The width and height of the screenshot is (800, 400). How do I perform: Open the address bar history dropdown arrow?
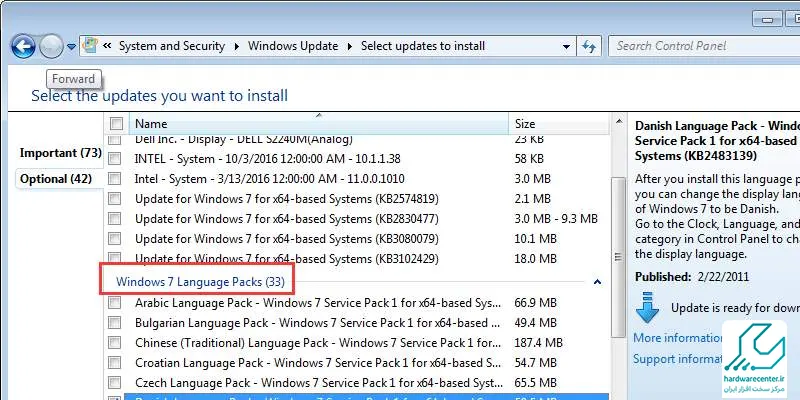click(566, 46)
